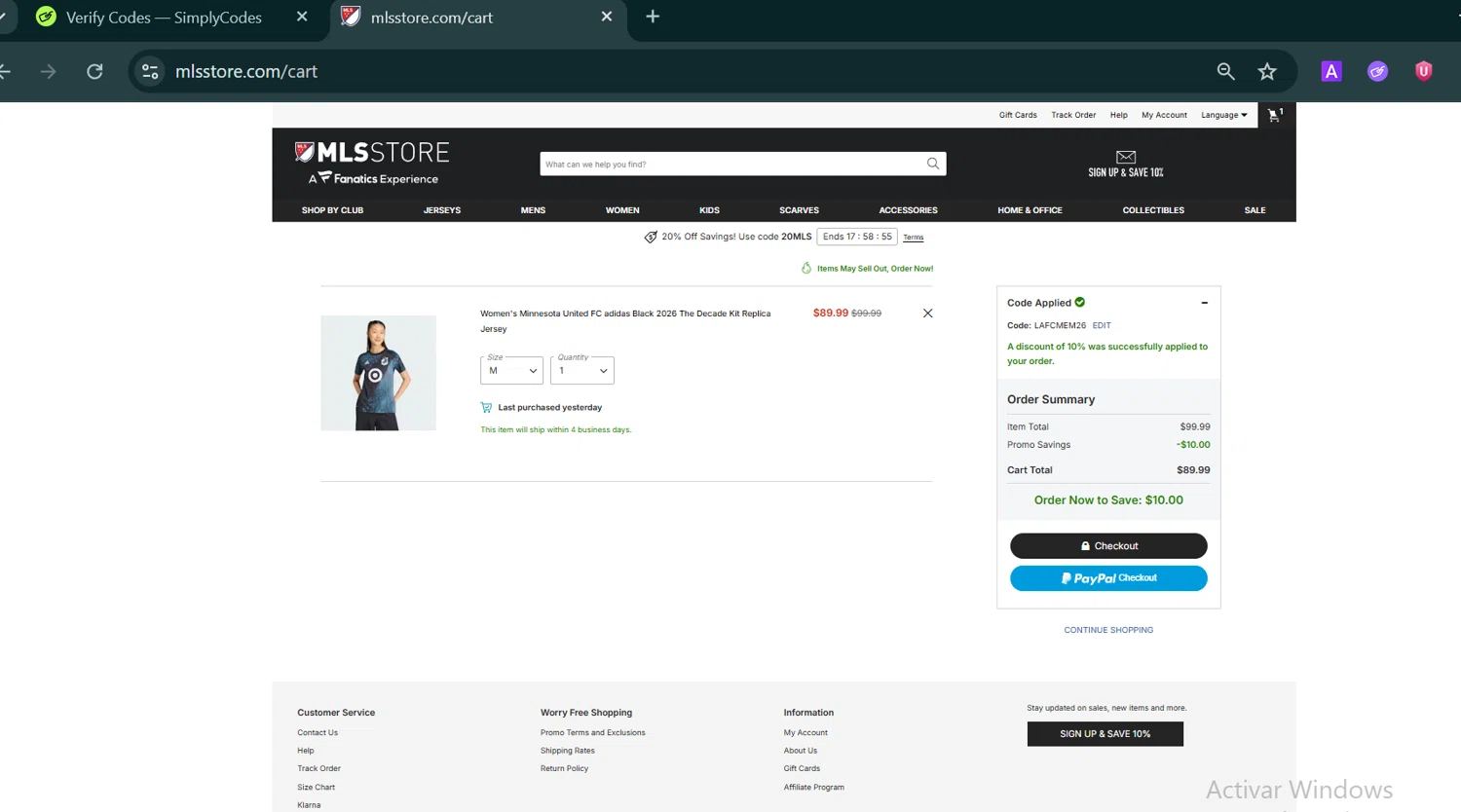Open the Accessories menu
Screen dimensions: 1461x812
click(x=908, y=210)
